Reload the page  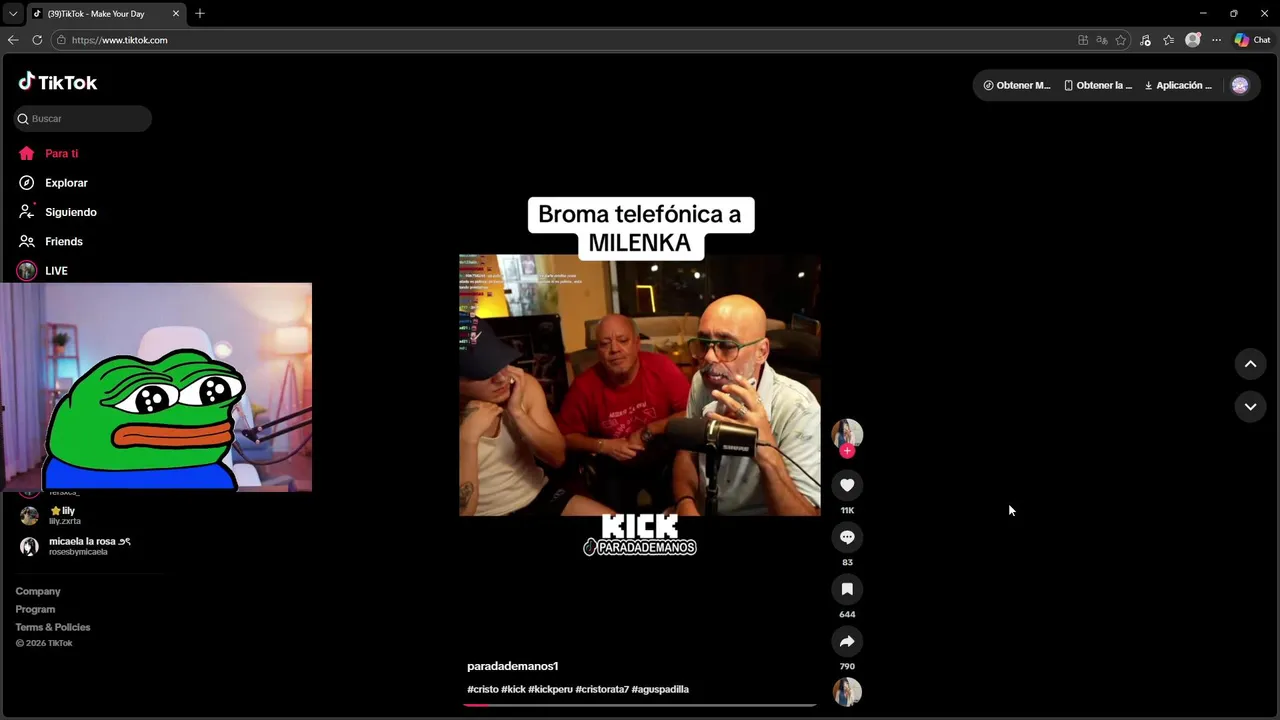(37, 40)
